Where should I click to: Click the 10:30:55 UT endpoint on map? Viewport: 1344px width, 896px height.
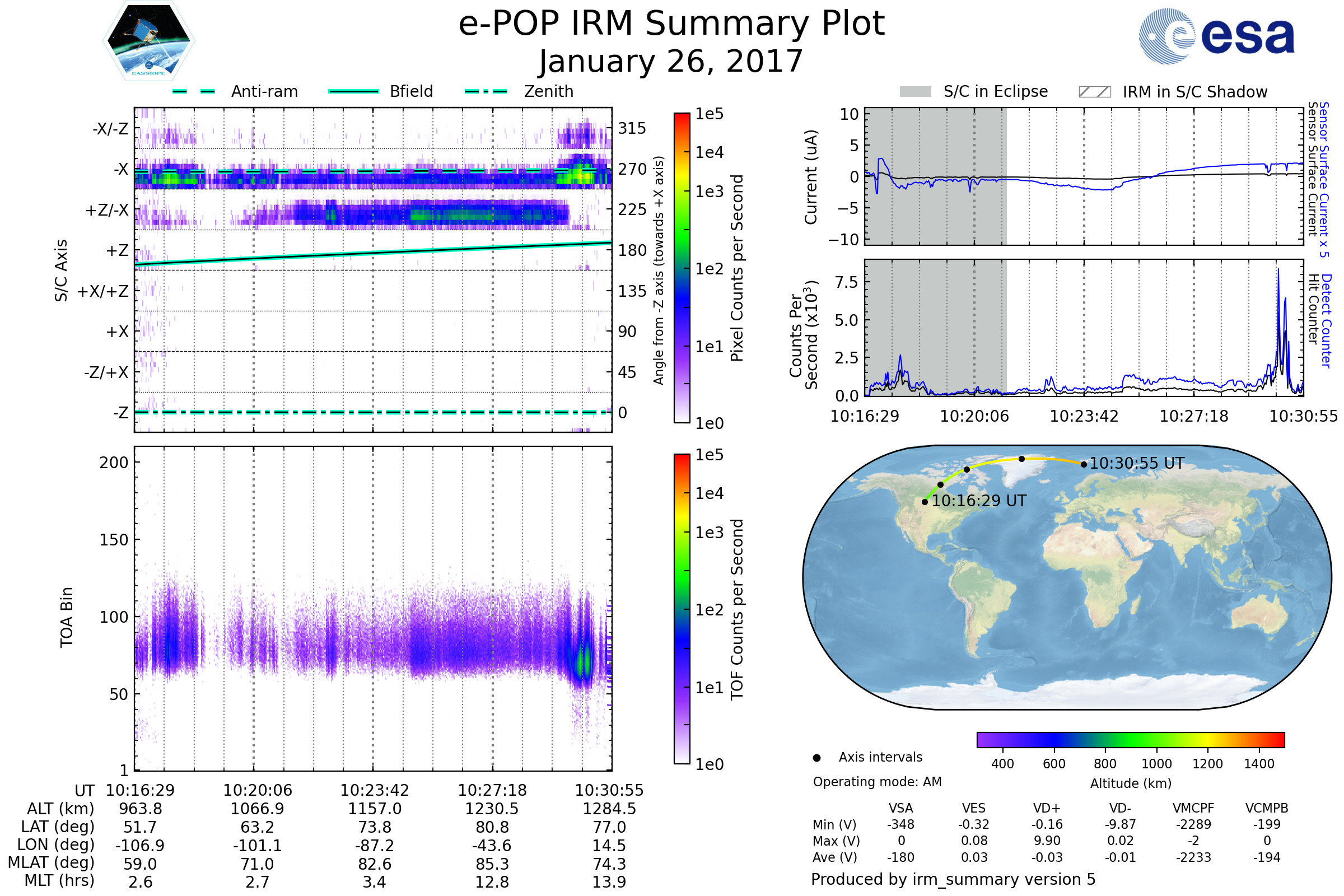pyautogui.click(x=1084, y=465)
